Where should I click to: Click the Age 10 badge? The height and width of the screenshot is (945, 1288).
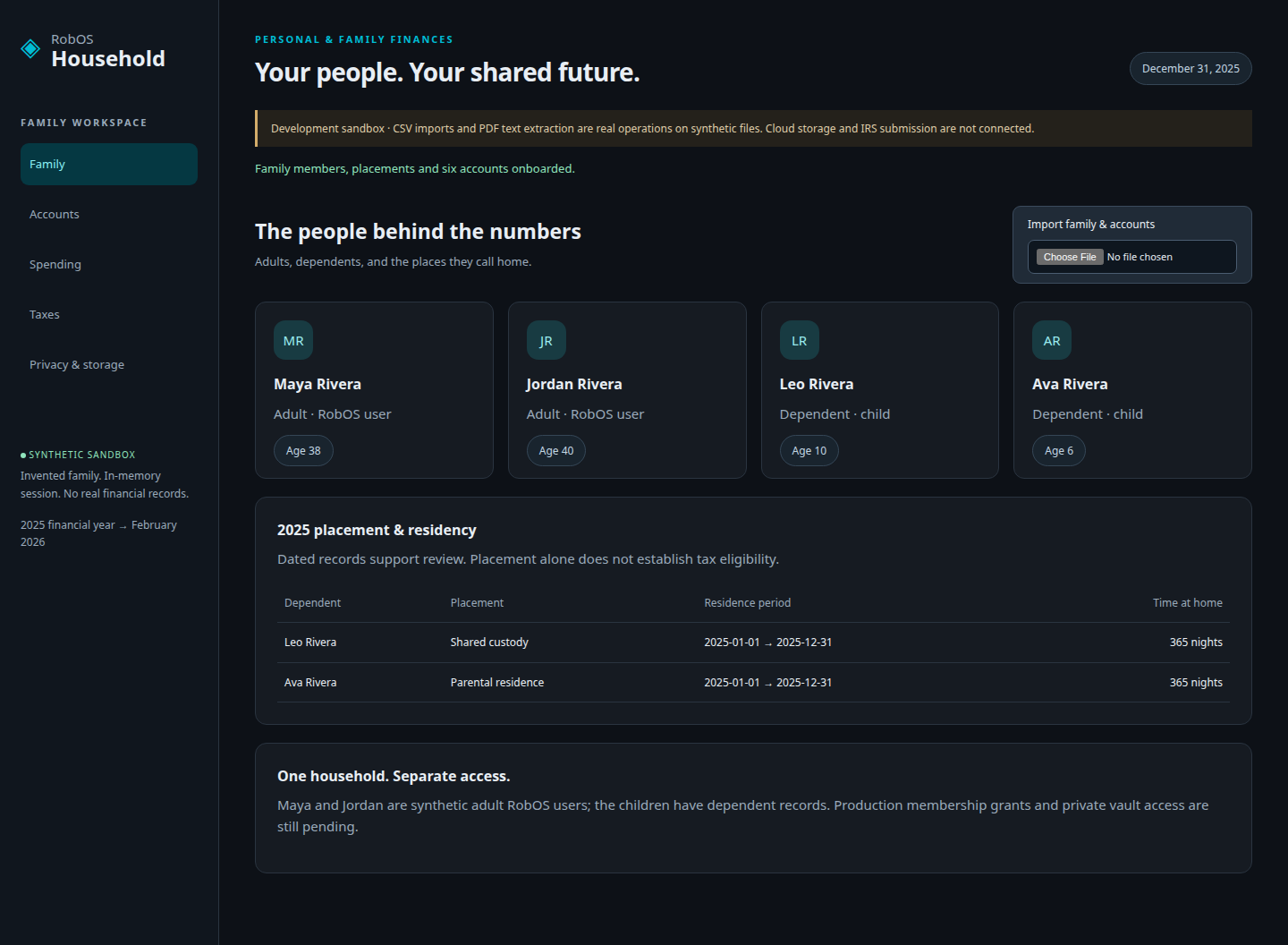809,451
